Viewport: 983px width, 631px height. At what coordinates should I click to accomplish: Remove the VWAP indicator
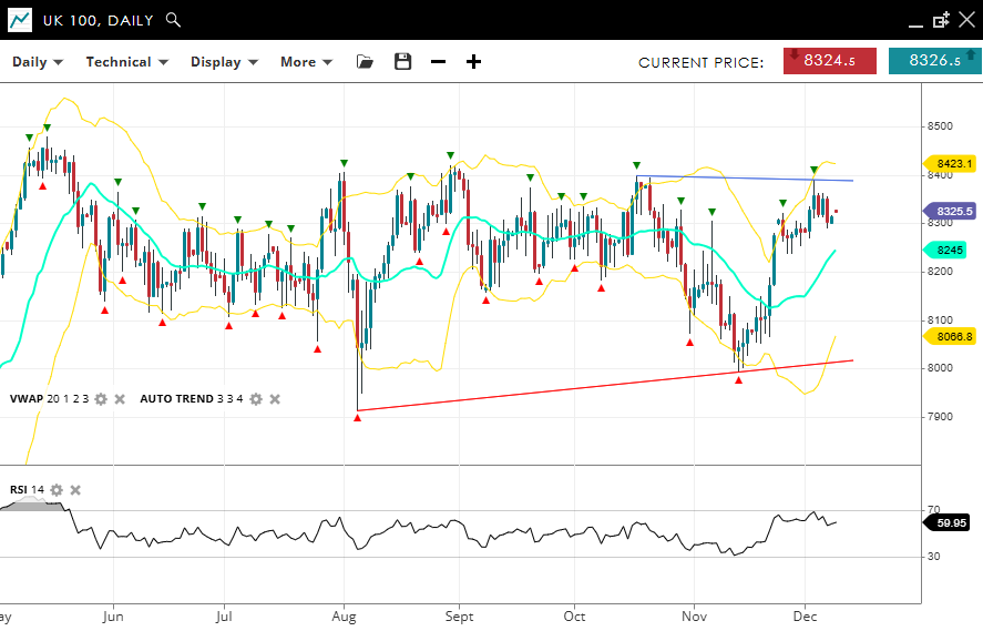coord(119,399)
